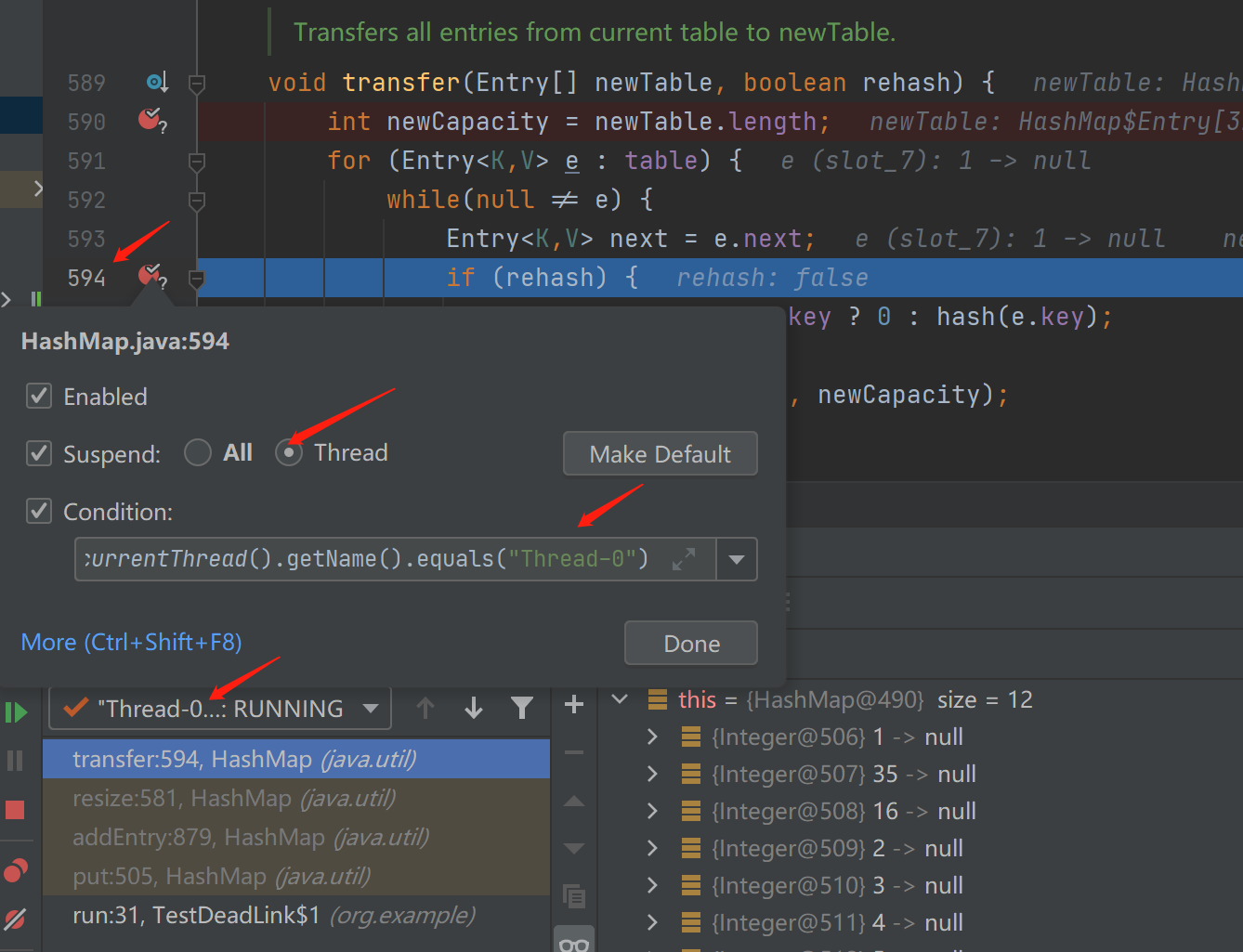Open the condition history dropdown arrow
Image resolution: width=1243 pixels, height=952 pixels.
[x=737, y=559]
